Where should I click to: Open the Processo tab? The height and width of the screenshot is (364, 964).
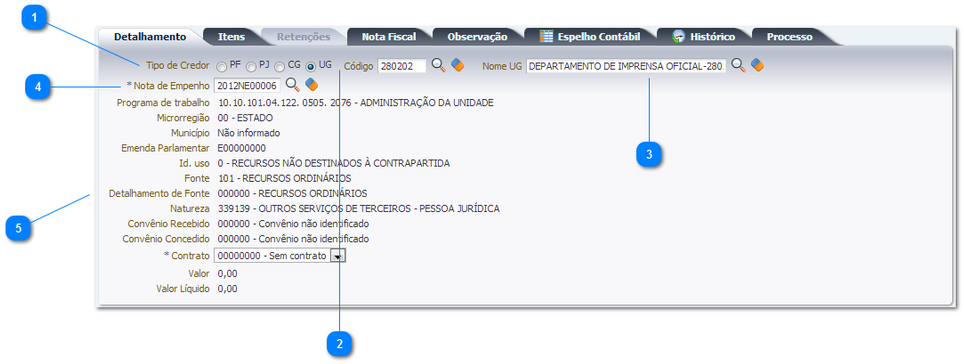coord(789,37)
